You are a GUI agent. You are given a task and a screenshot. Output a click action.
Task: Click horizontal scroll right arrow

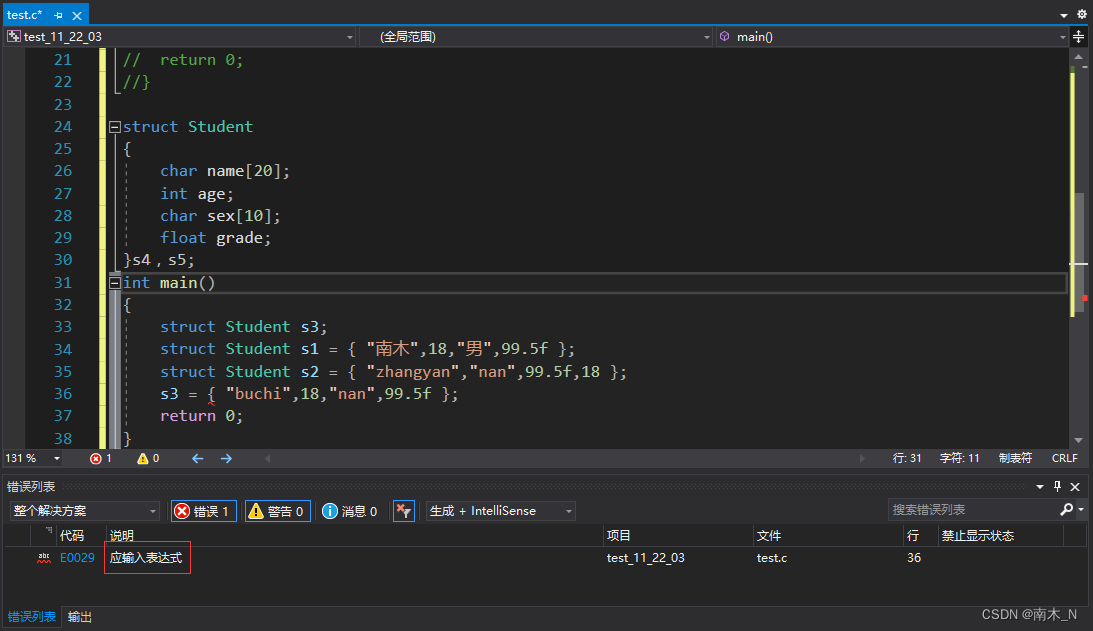click(862, 458)
